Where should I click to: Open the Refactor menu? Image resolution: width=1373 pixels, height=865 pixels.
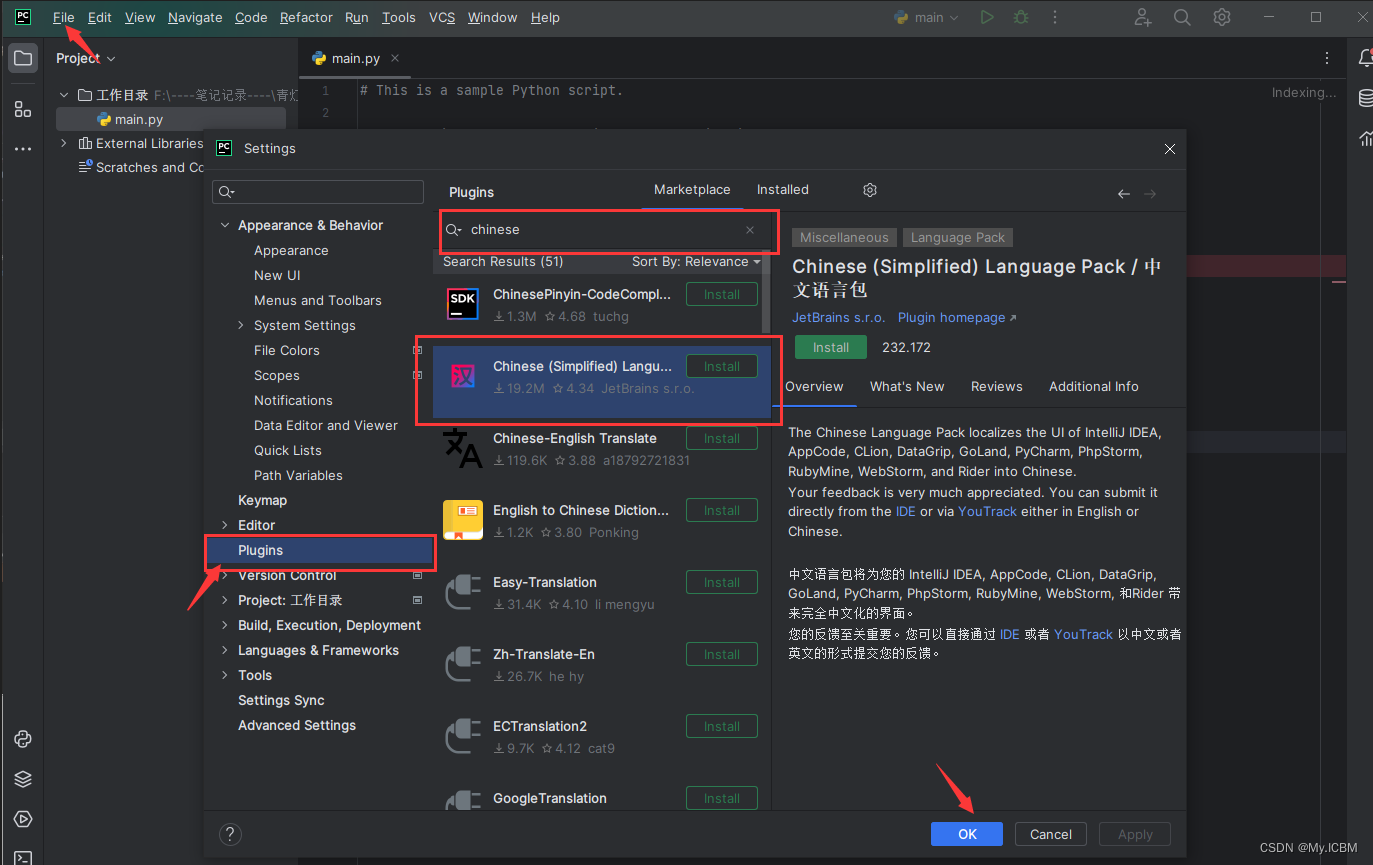click(306, 17)
